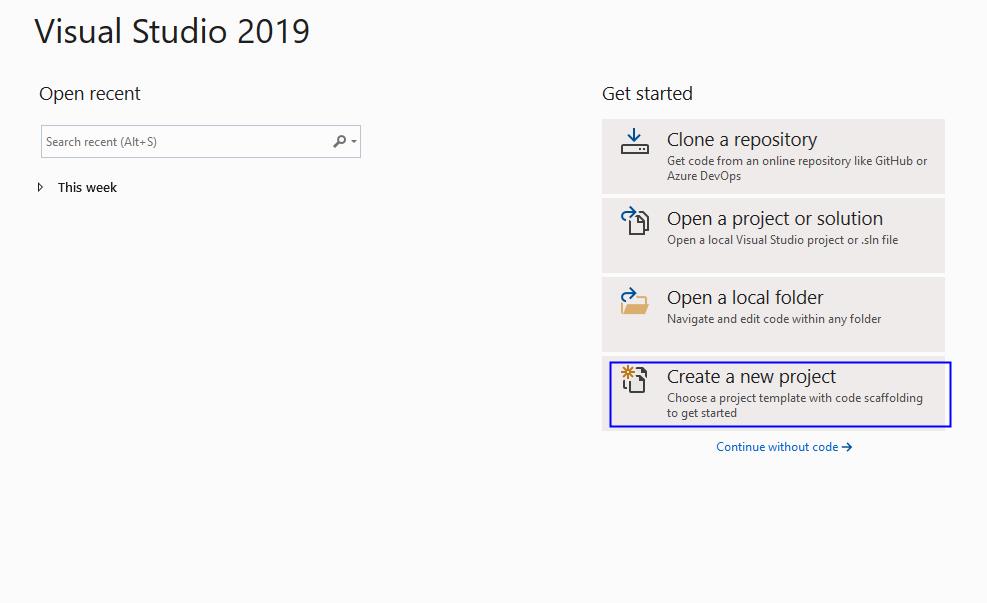Start with the Create a new project title

[751, 377]
